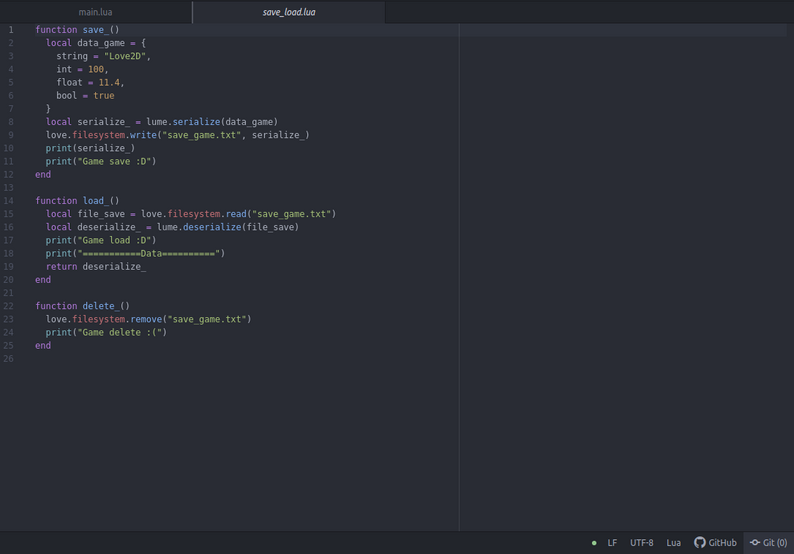Click line number 14 in gutter
The height and width of the screenshot is (554, 794).
[x=9, y=201]
